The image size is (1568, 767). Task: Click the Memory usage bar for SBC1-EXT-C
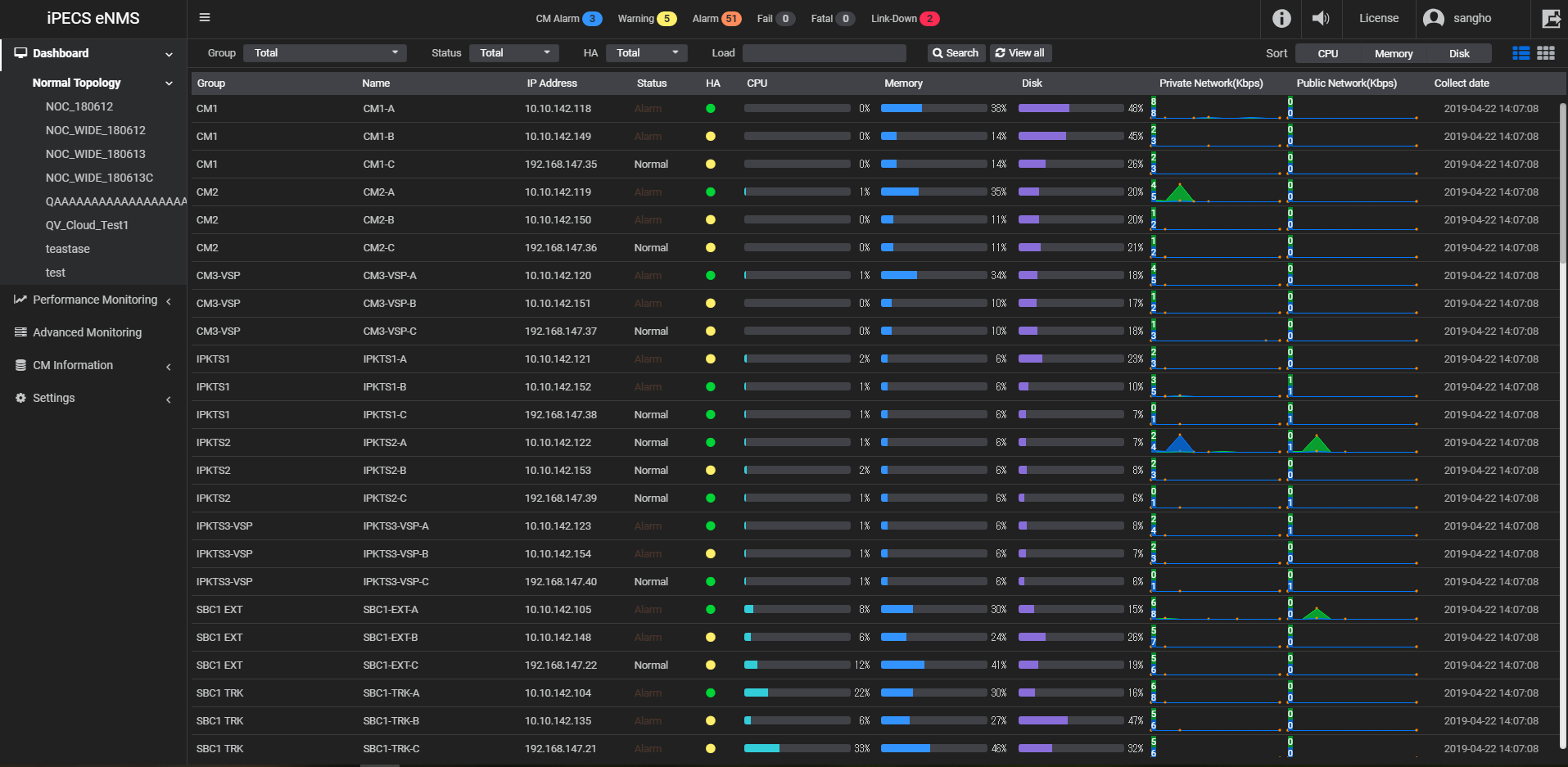pyautogui.click(x=933, y=665)
